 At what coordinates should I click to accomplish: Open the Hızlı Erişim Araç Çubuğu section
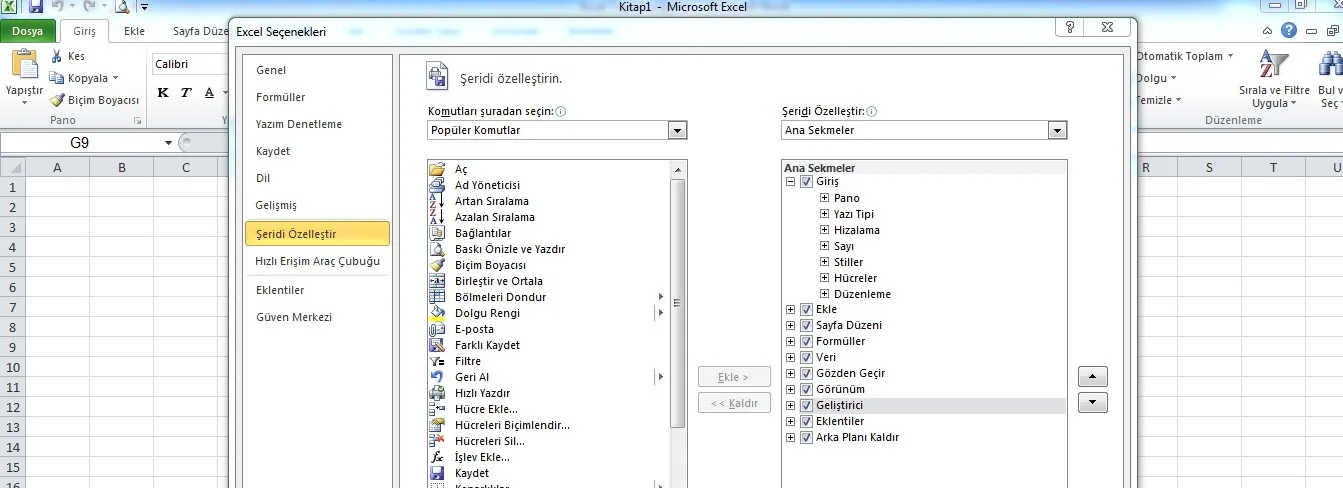point(317,261)
